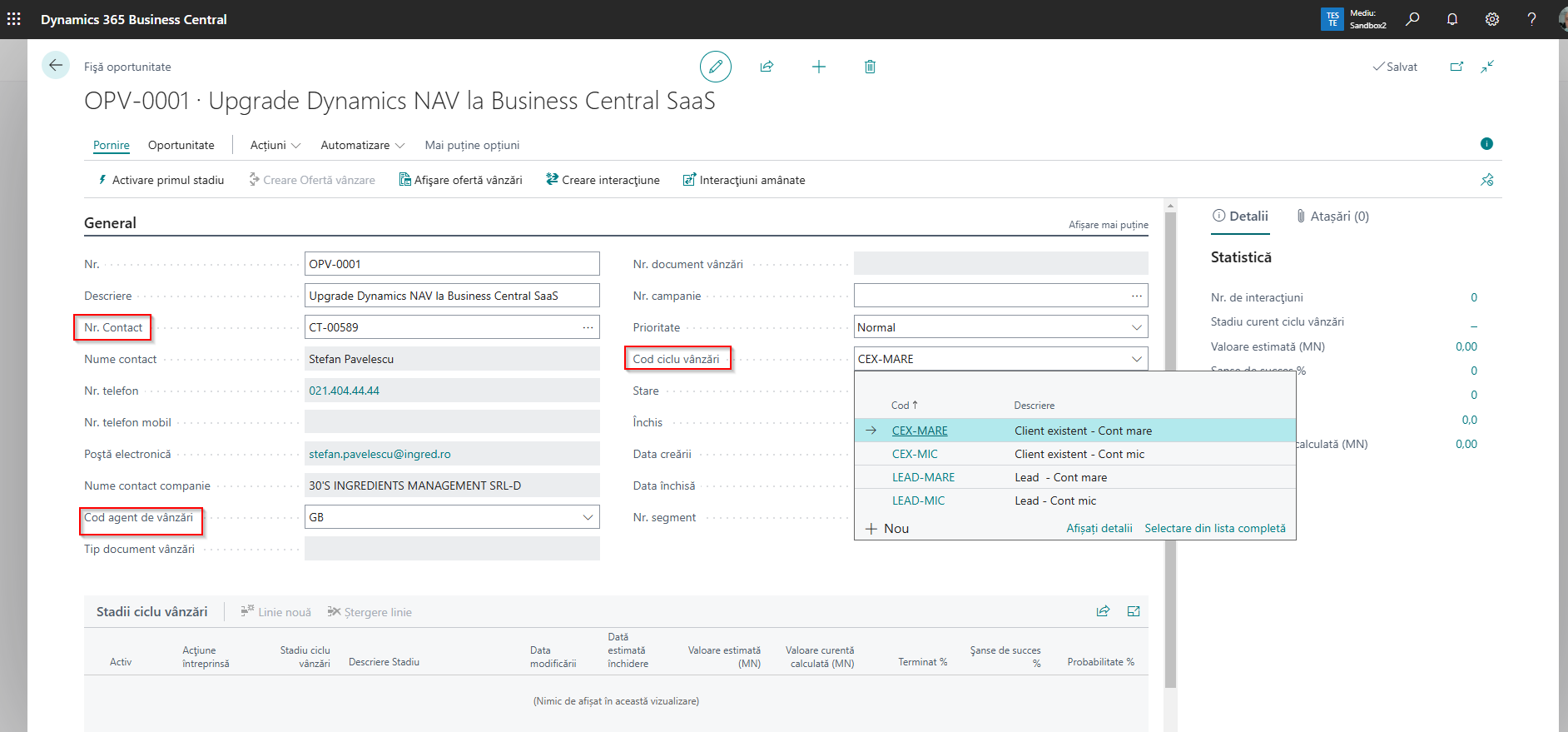Open page in new window icon
The image size is (1568, 732).
pos(1456,67)
